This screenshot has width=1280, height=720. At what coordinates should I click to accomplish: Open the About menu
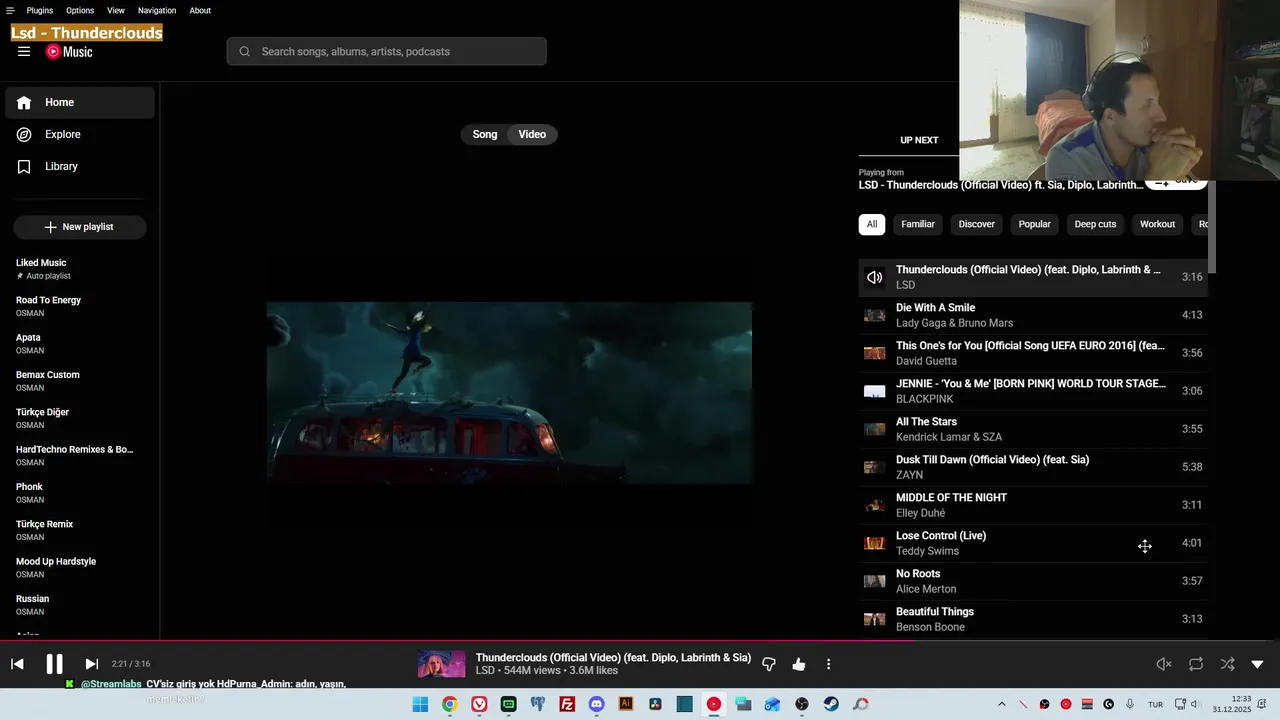(x=200, y=10)
